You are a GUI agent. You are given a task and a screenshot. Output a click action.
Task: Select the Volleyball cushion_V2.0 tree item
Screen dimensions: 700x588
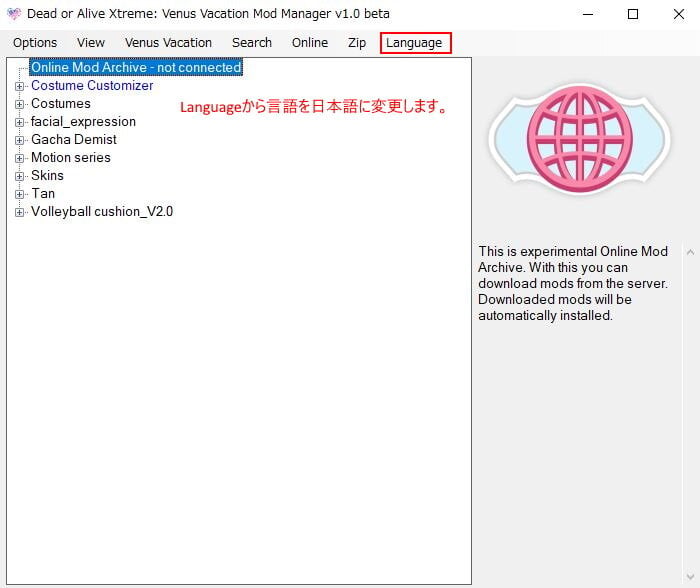[x=102, y=212]
